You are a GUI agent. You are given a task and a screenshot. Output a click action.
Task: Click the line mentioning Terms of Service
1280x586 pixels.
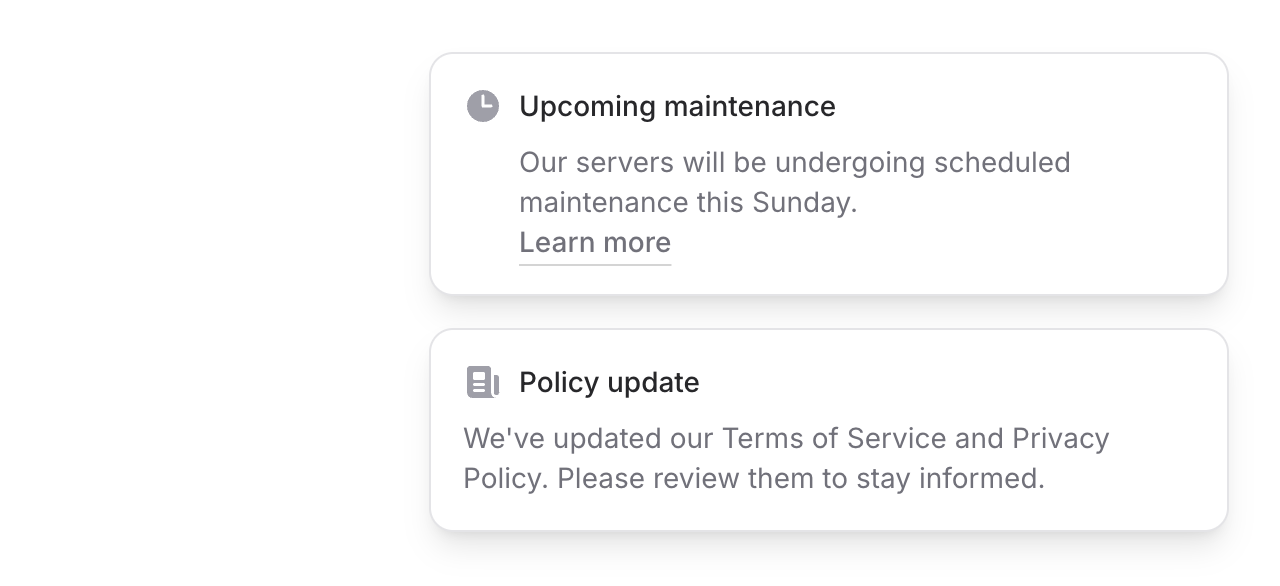click(786, 438)
